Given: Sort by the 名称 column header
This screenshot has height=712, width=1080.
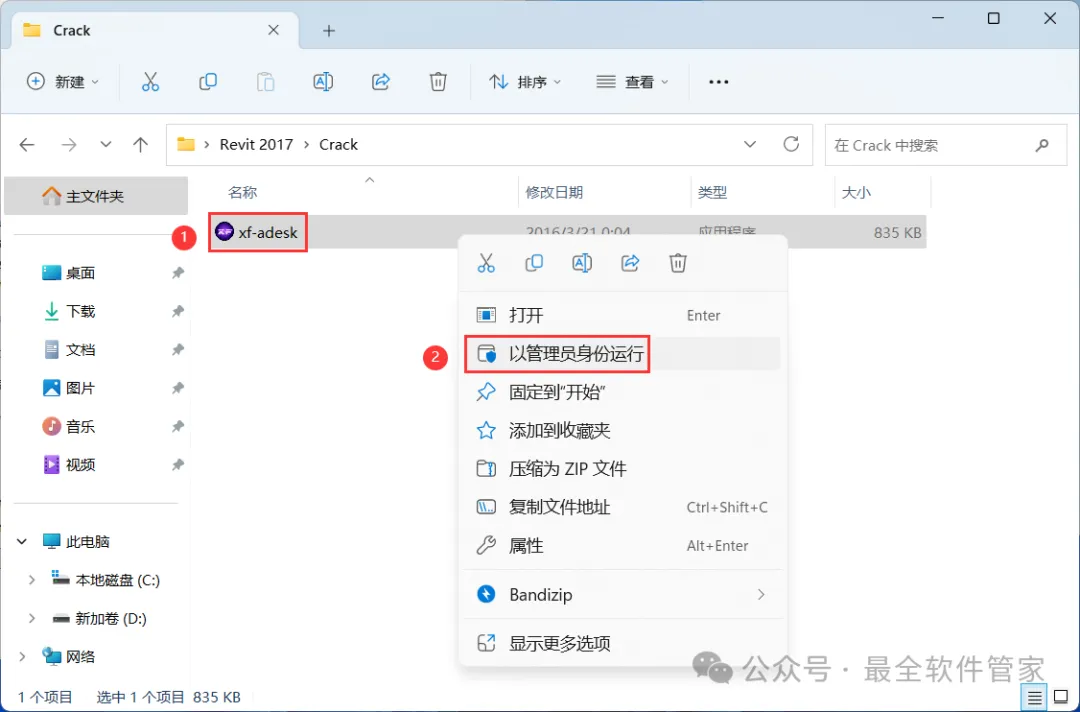Looking at the screenshot, I should (x=242, y=192).
